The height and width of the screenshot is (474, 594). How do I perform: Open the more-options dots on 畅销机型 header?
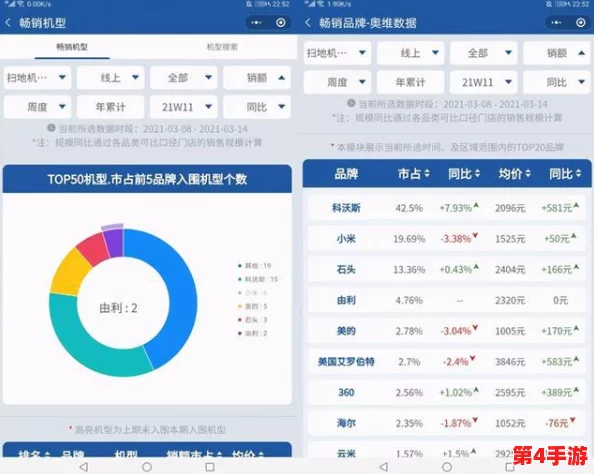pyautogui.click(x=256, y=23)
